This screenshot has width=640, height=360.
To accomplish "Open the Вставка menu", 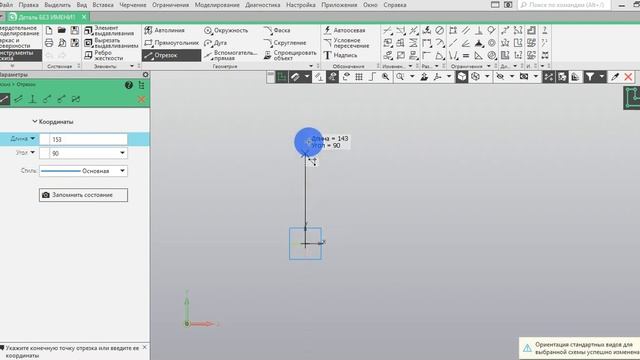I will (103, 5).
